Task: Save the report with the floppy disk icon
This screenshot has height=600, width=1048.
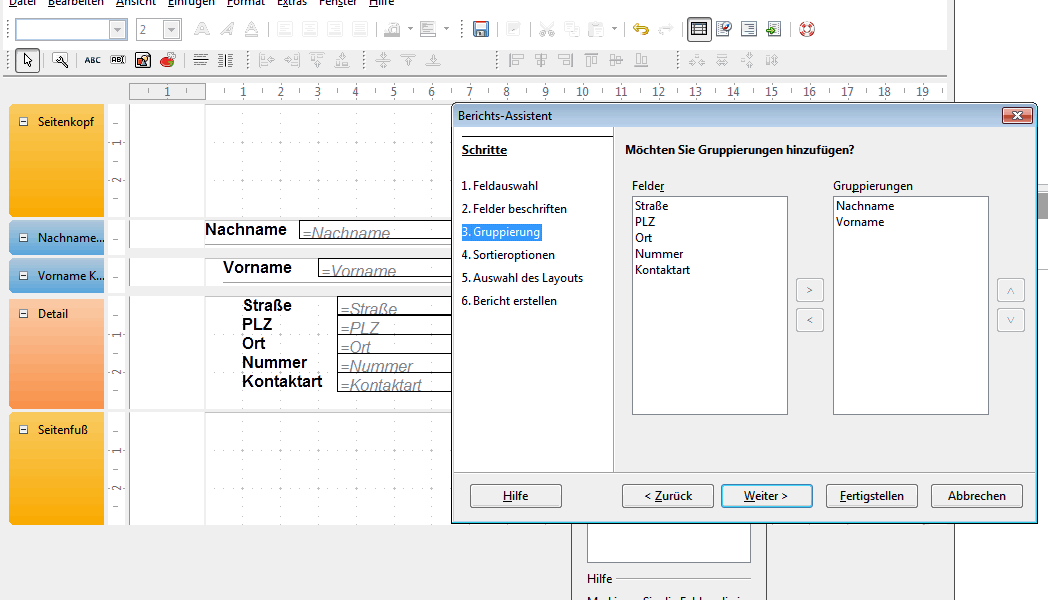Action: pyautogui.click(x=481, y=29)
